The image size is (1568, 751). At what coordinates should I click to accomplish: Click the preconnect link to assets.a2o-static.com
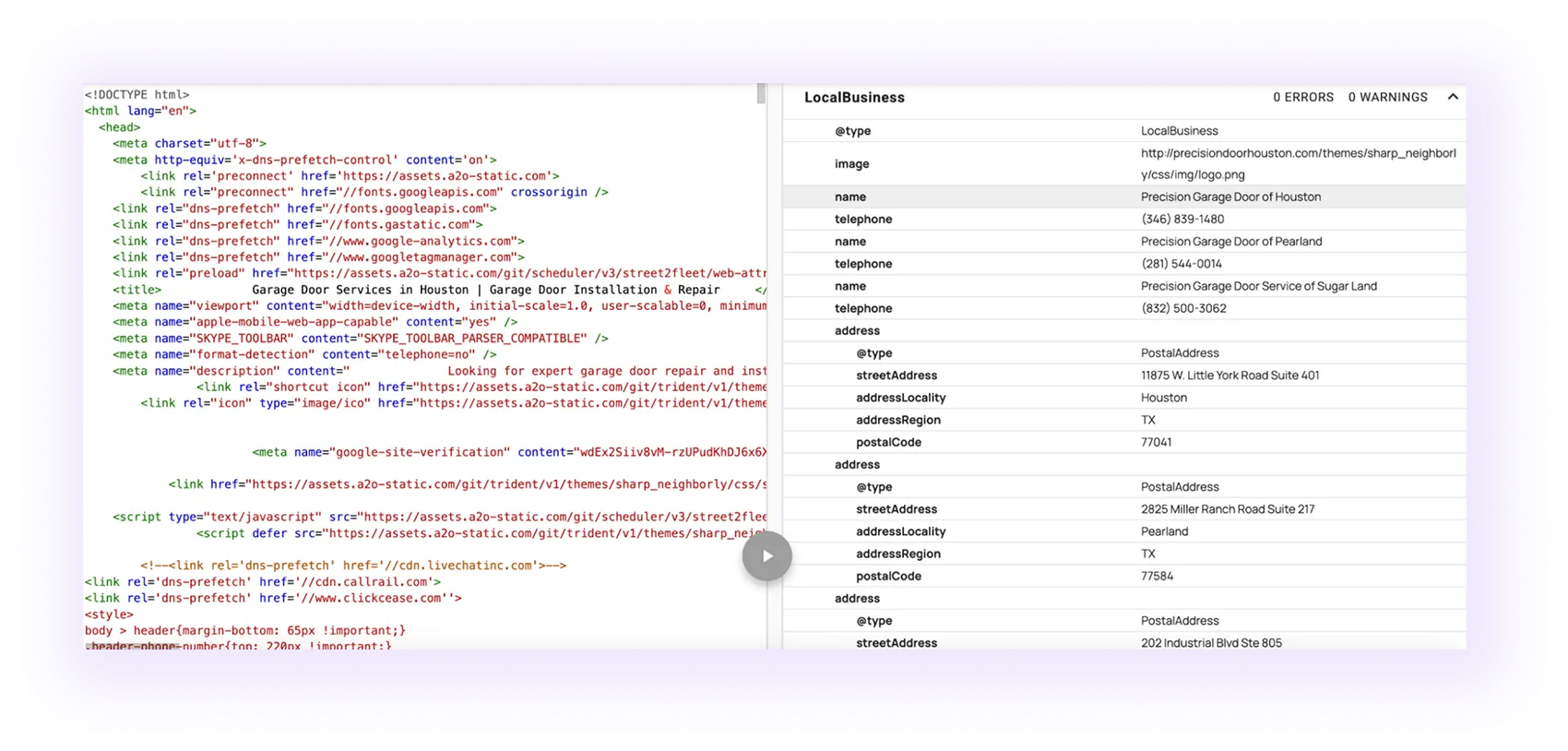tap(350, 175)
